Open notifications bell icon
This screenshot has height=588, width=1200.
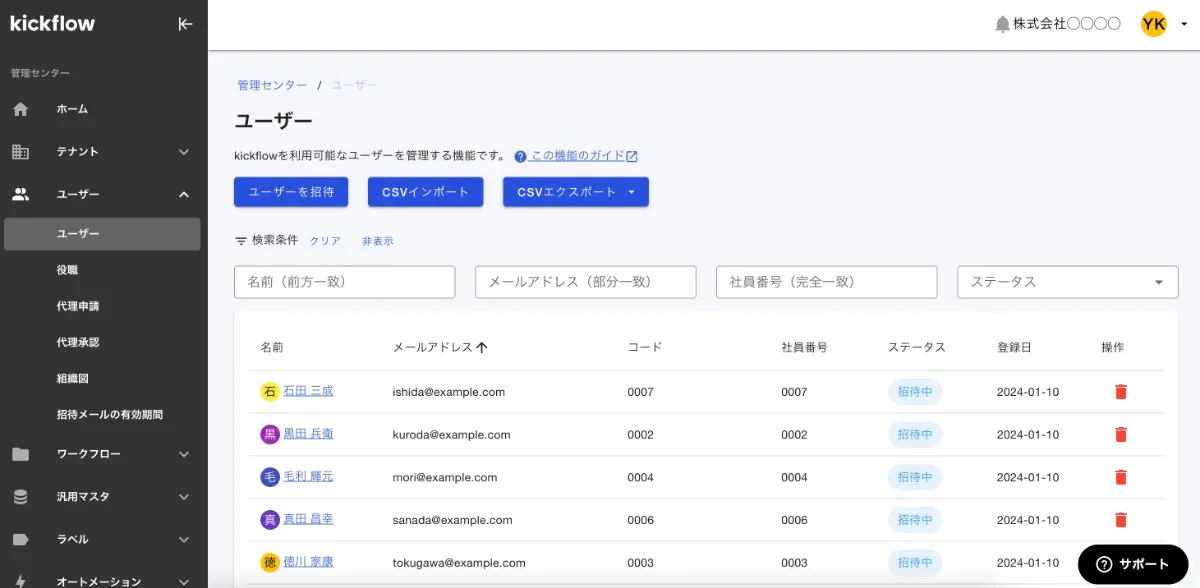click(x=1002, y=24)
